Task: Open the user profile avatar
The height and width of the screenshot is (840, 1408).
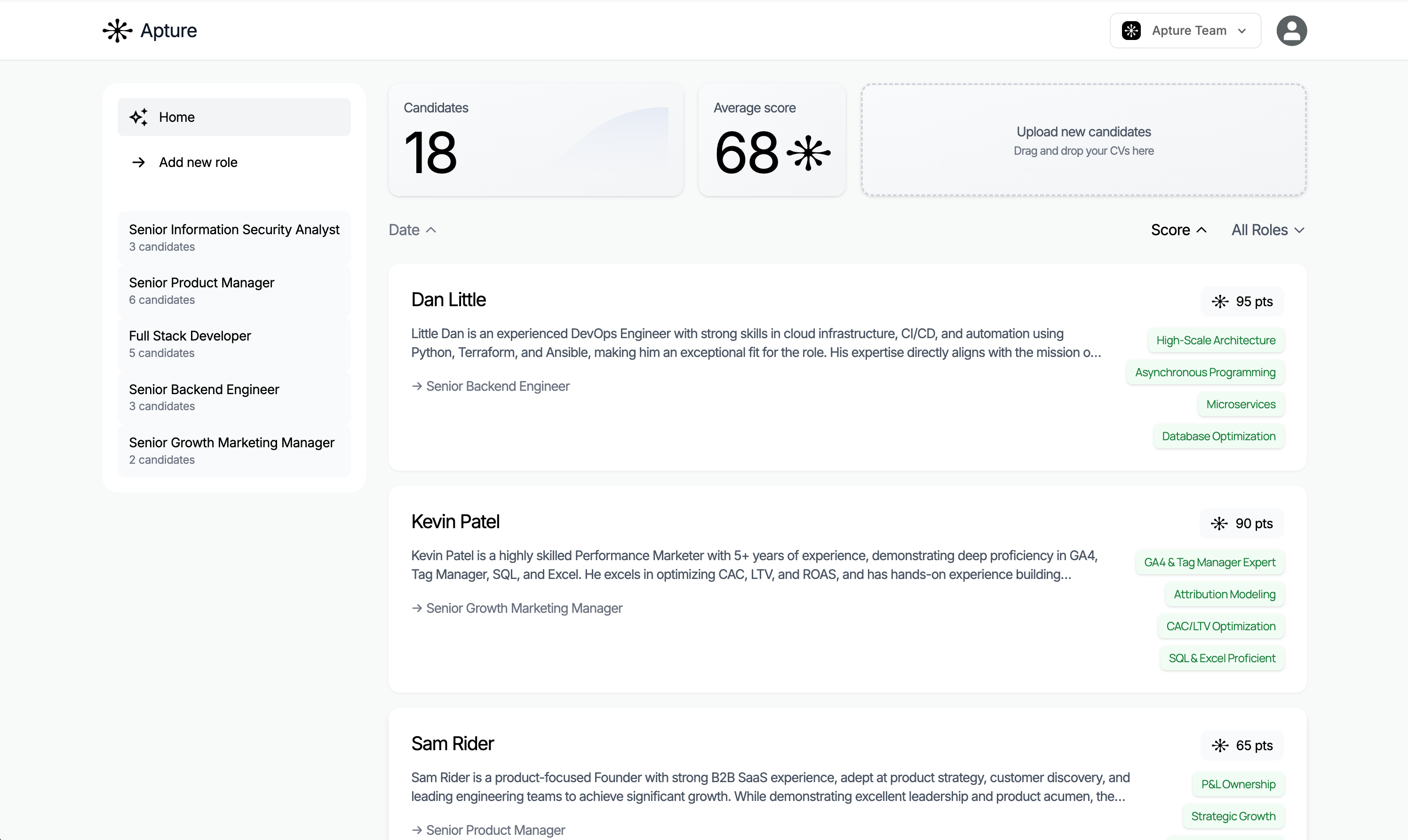Action: 1291,31
